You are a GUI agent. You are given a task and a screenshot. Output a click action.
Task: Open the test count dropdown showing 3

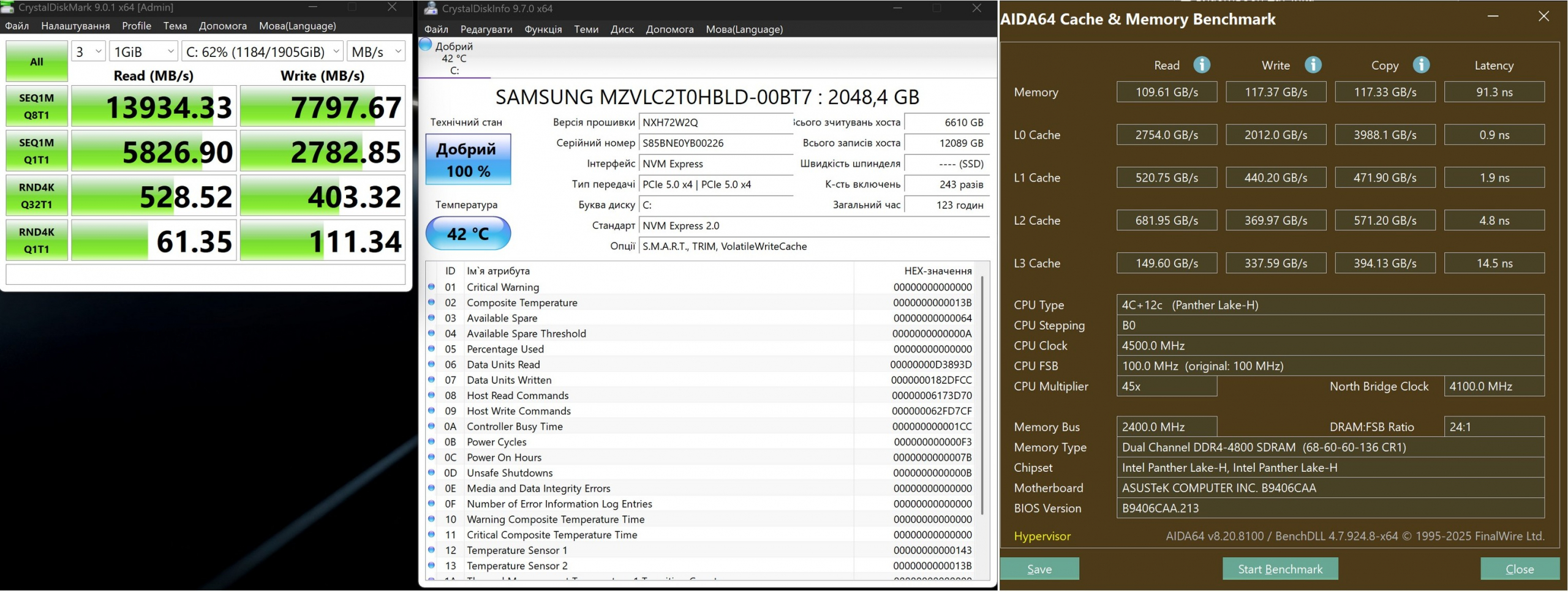pos(88,52)
